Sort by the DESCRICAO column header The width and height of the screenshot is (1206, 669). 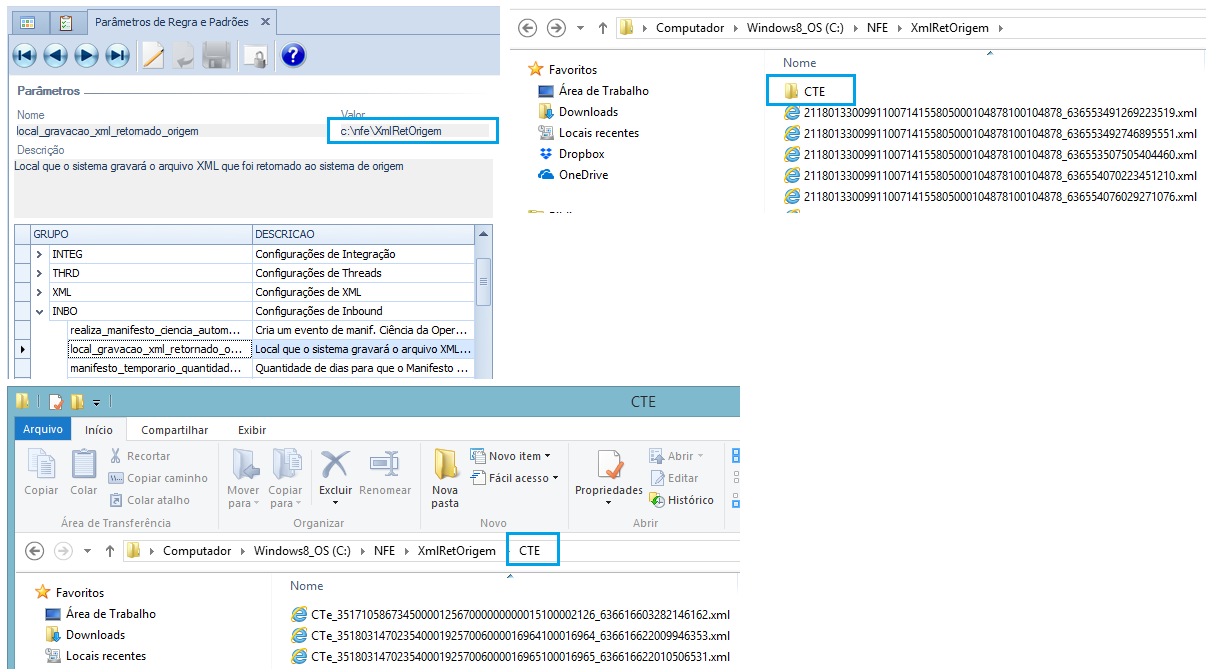pos(363,234)
